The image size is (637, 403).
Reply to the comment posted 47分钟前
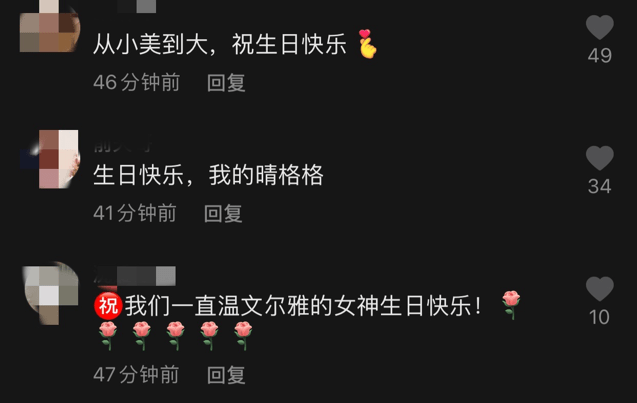(226, 375)
